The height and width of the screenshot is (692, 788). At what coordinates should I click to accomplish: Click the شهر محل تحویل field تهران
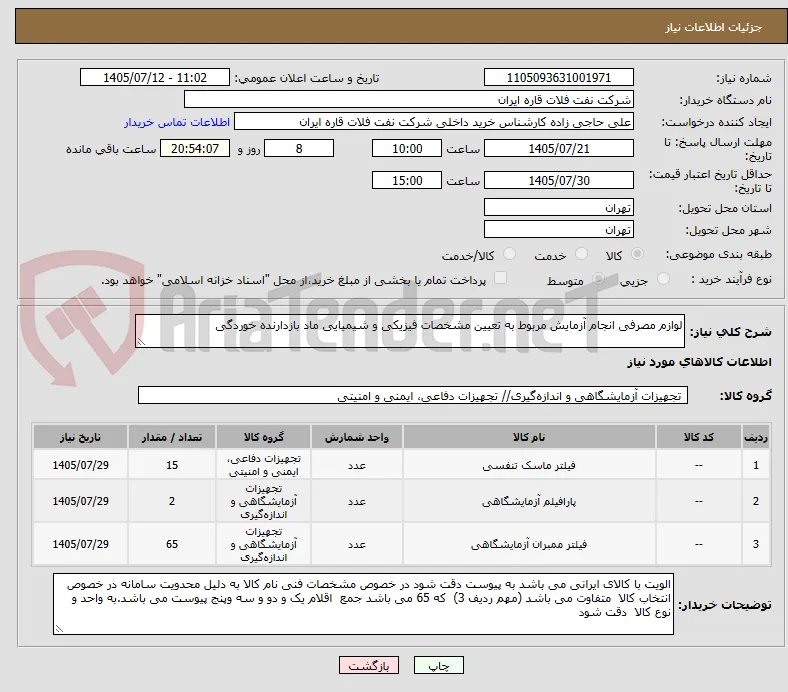[558, 230]
